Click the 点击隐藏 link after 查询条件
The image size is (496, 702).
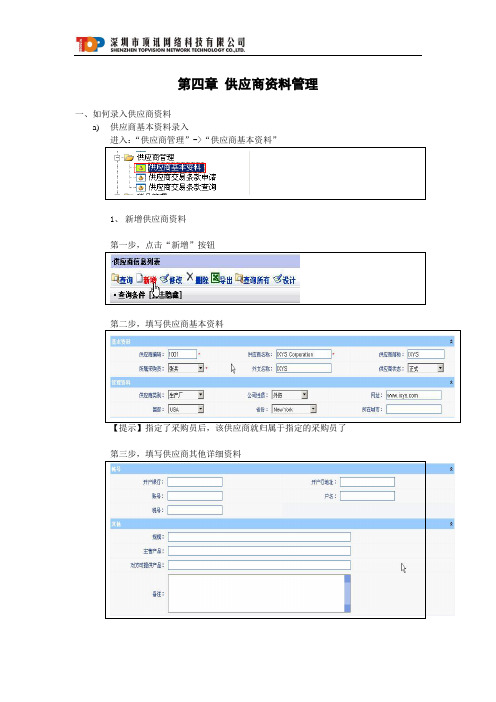pyautogui.click(x=166, y=295)
